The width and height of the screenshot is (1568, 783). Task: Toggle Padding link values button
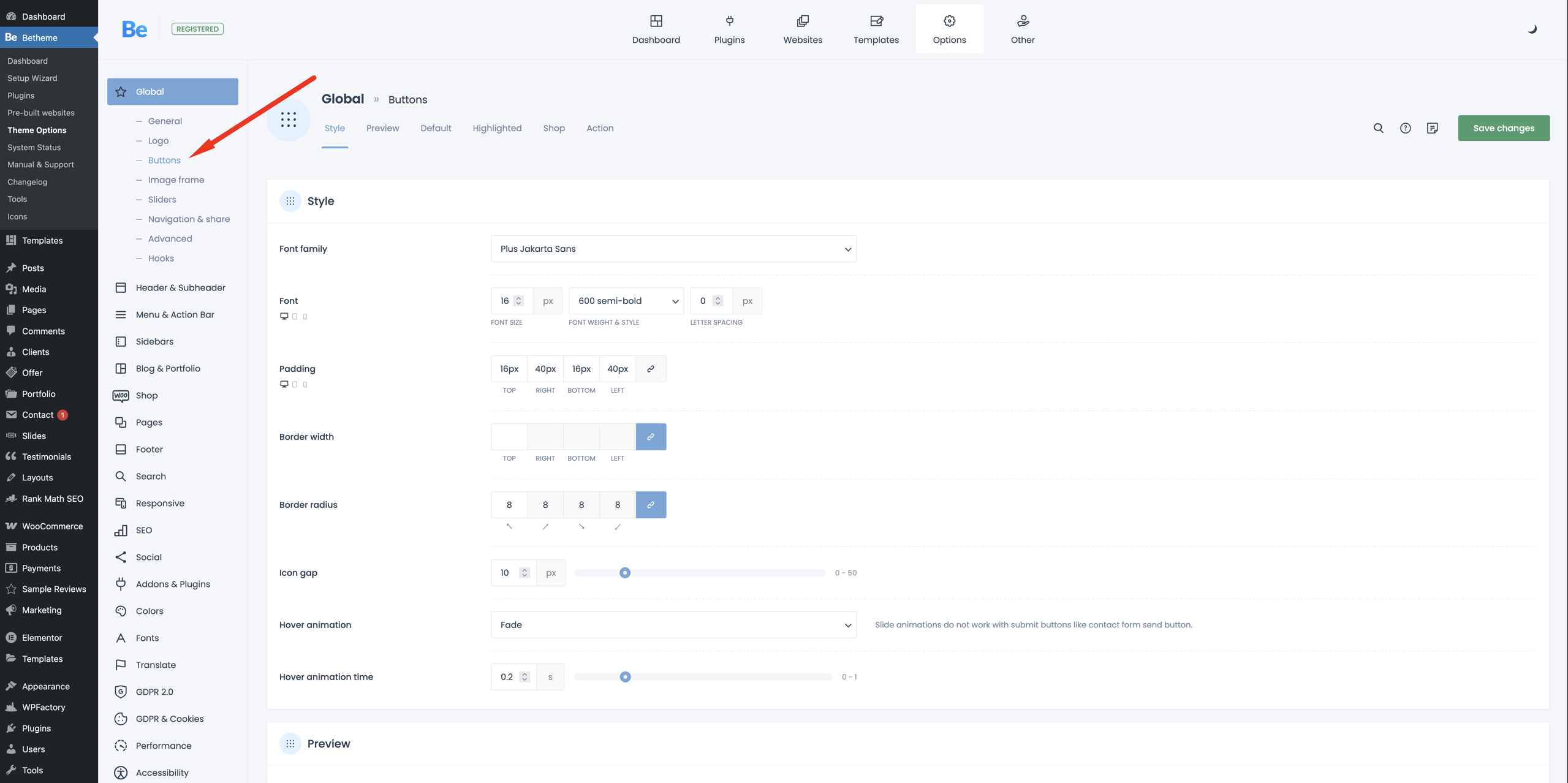(x=651, y=369)
